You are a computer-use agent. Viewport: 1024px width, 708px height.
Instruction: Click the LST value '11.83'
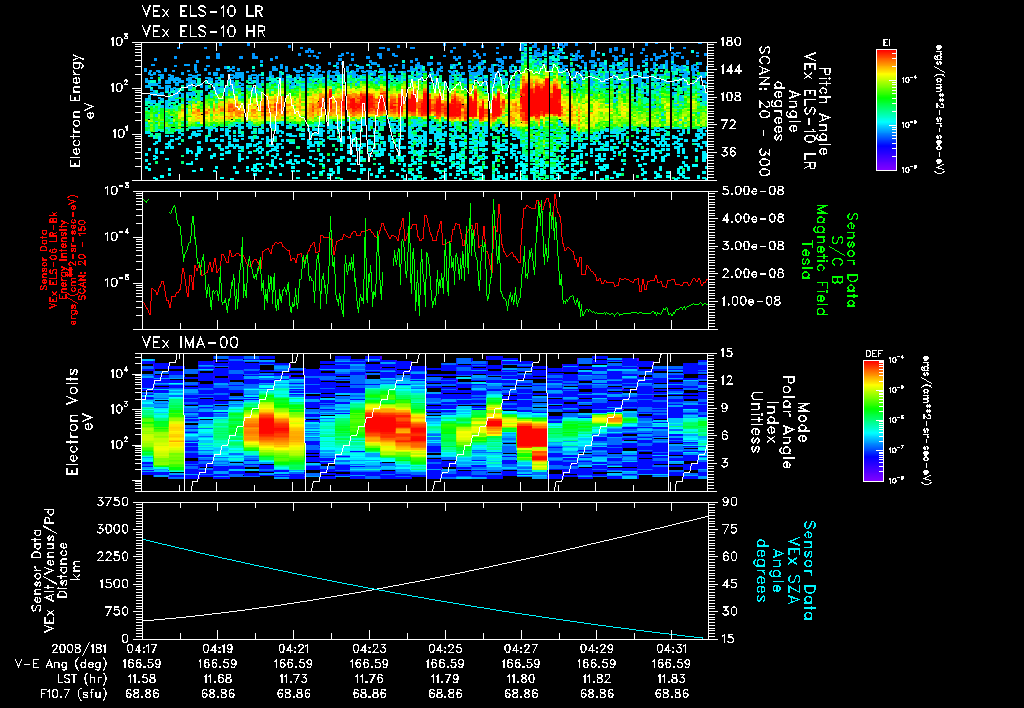pyautogui.click(x=672, y=679)
